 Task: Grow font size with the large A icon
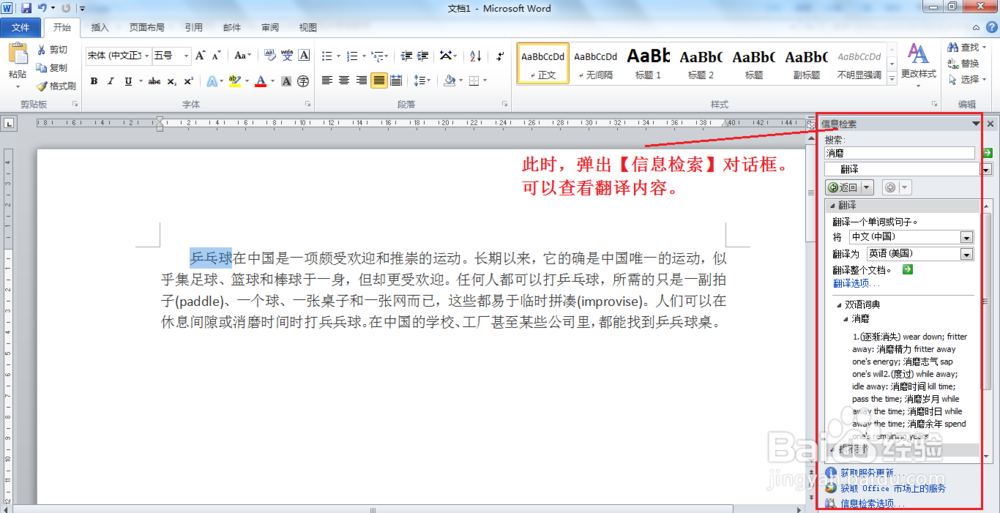tap(200, 56)
